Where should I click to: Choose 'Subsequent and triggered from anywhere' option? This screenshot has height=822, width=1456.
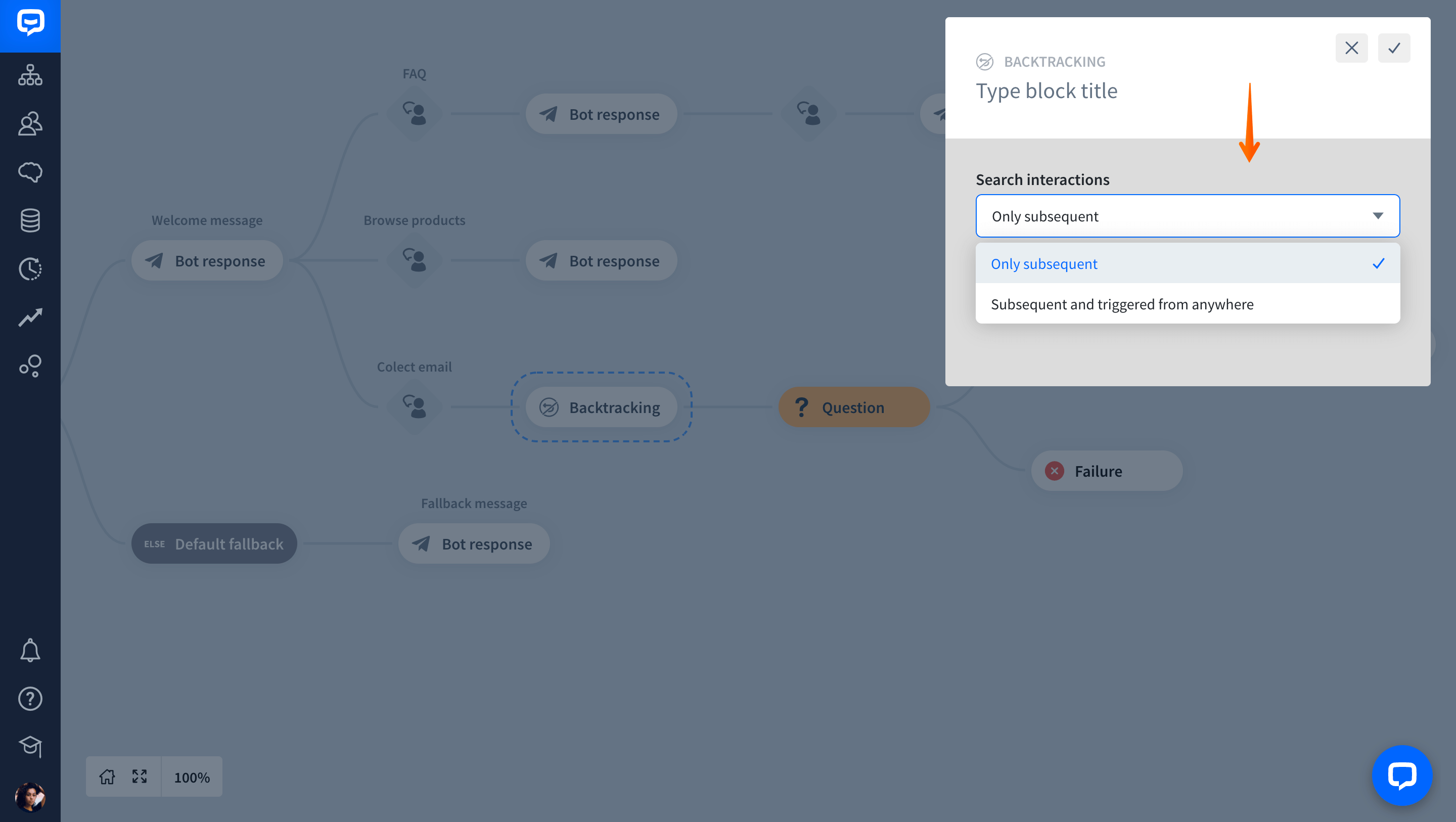click(x=1188, y=304)
